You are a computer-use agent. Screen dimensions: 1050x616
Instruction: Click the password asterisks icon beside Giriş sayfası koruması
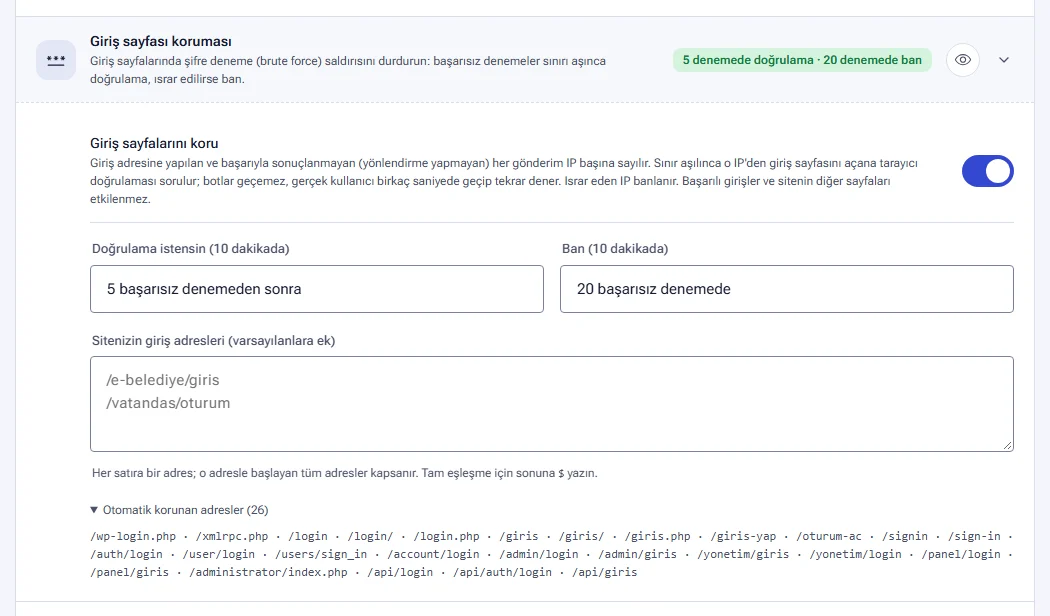click(x=56, y=60)
